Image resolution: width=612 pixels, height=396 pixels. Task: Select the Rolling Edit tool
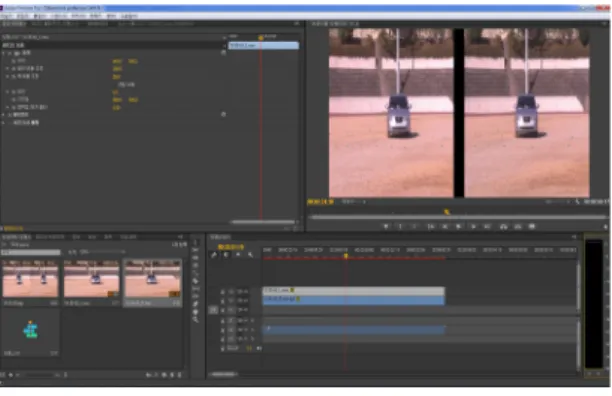tap(196, 266)
